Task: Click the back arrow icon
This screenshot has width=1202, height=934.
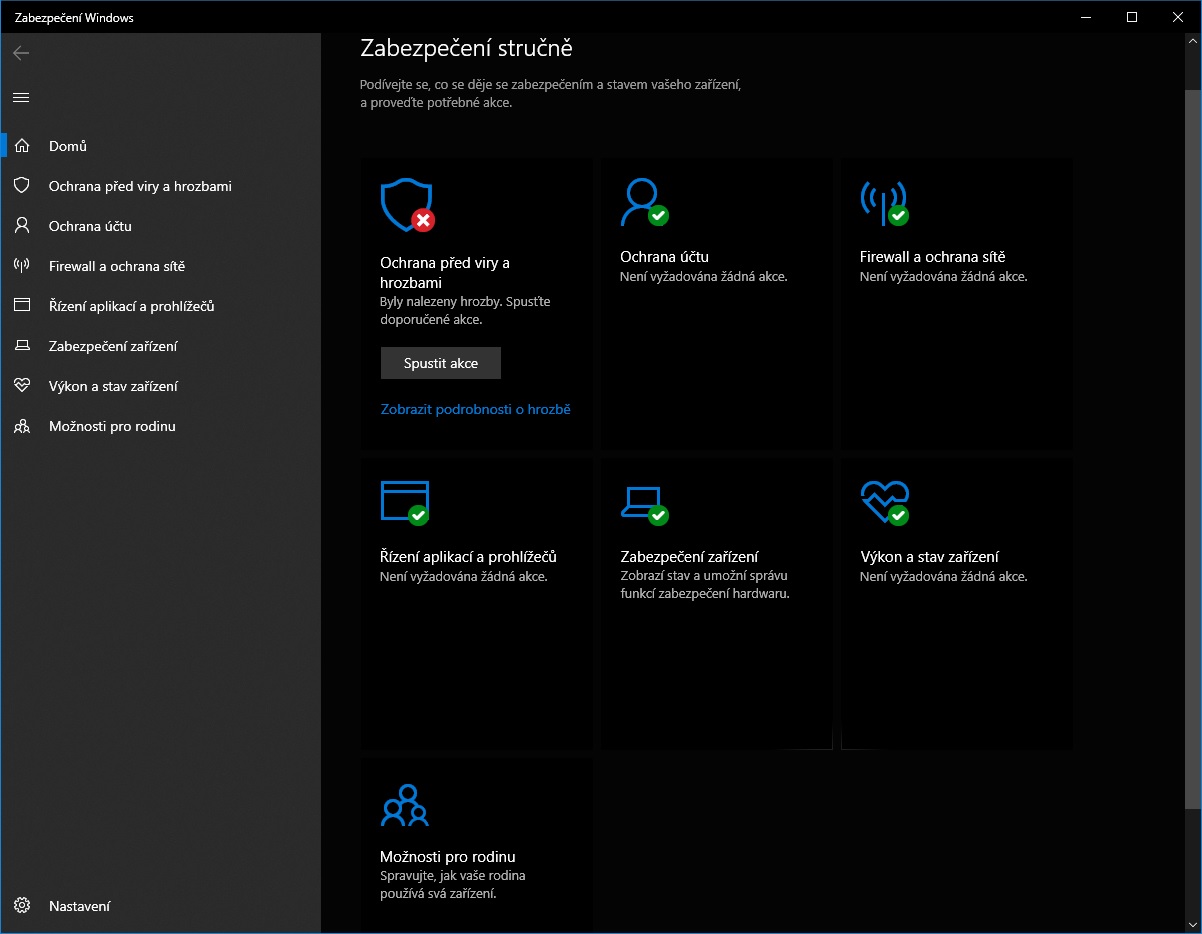Action: (21, 53)
